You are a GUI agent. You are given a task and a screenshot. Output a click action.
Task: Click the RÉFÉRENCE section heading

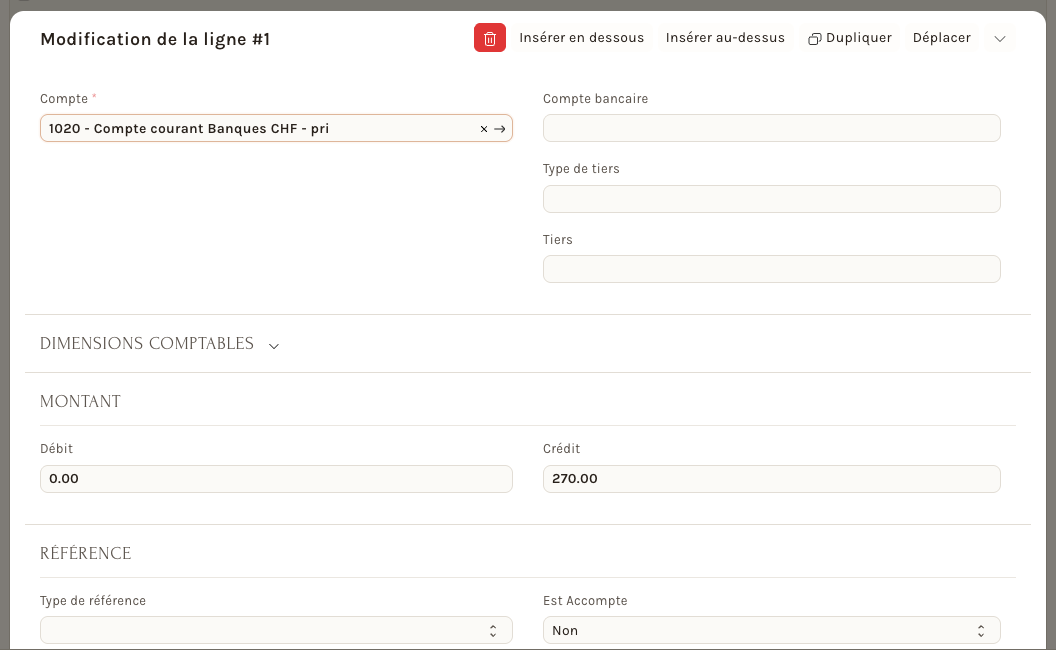(86, 554)
